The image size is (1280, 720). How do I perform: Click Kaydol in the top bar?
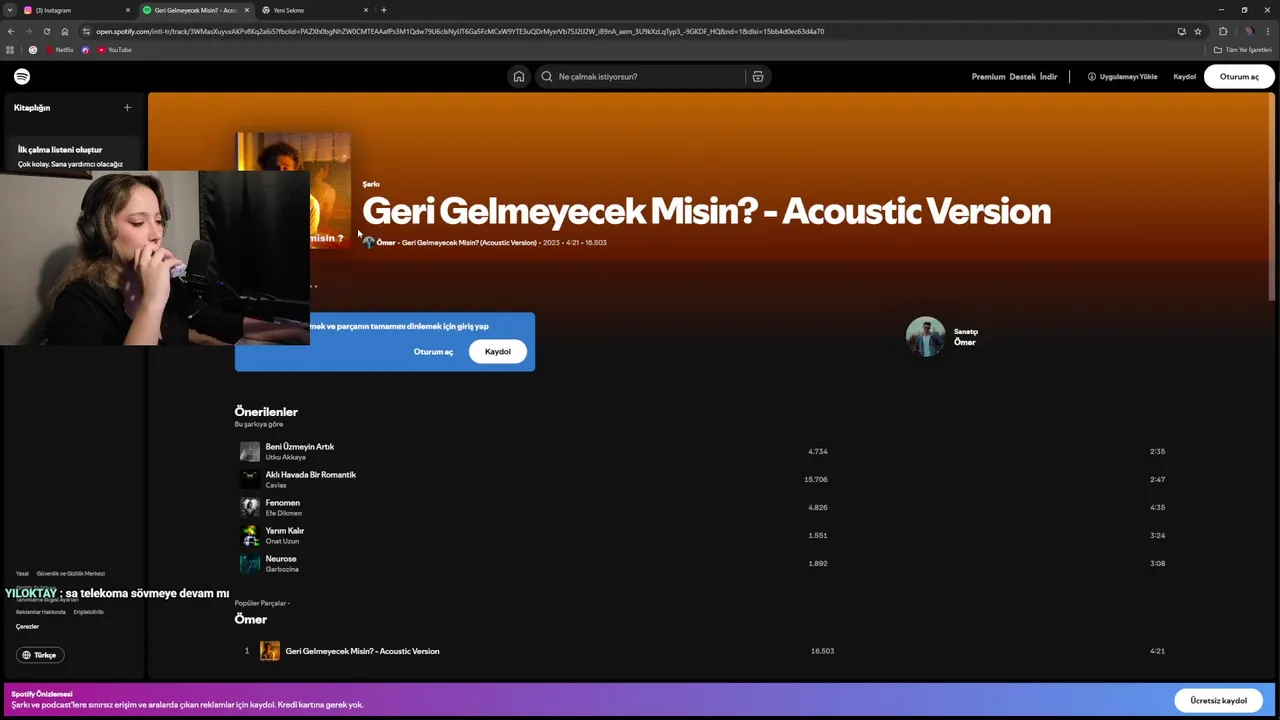[x=1184, y=76]
